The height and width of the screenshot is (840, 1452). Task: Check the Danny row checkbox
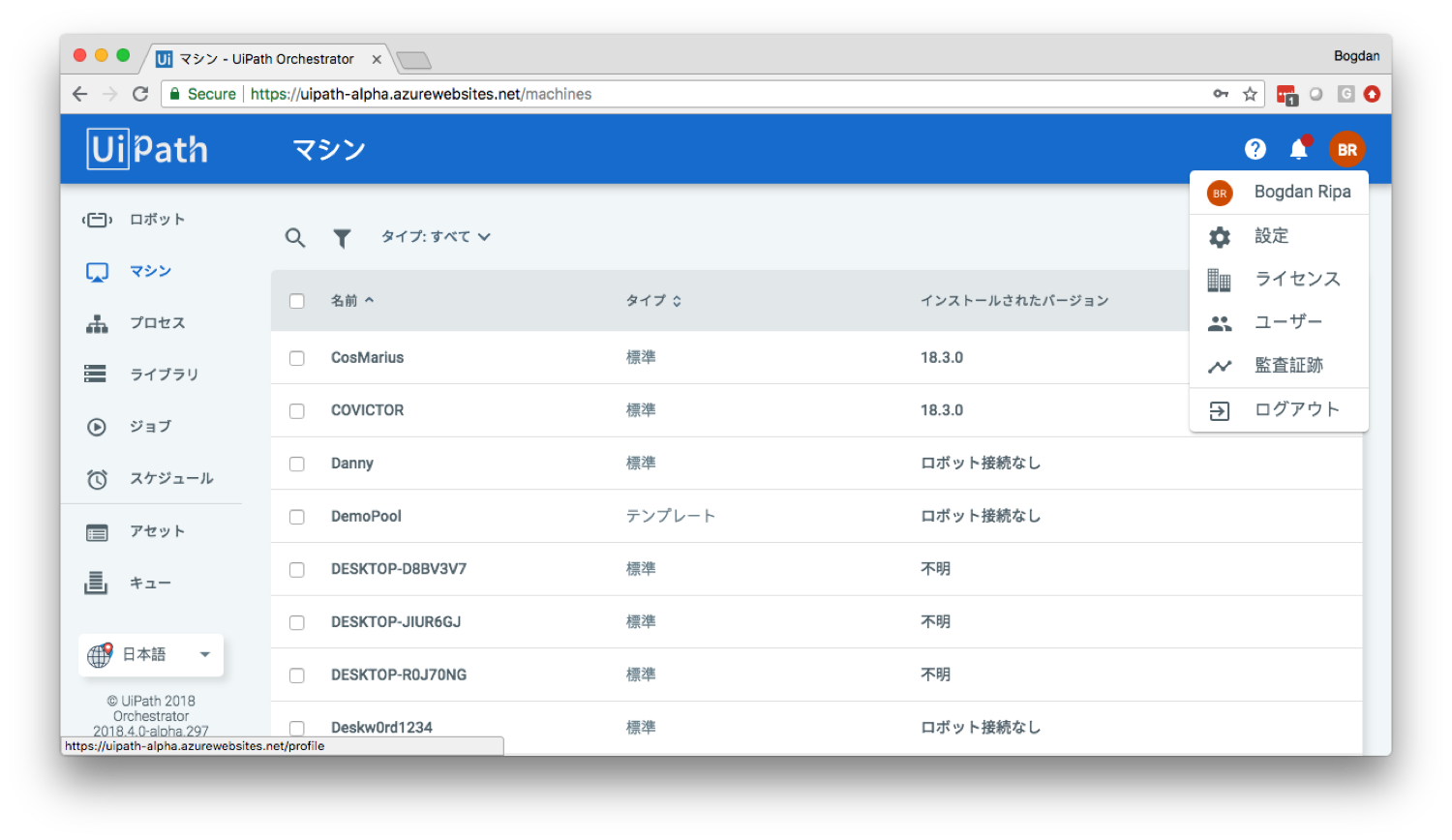point(297,465)
